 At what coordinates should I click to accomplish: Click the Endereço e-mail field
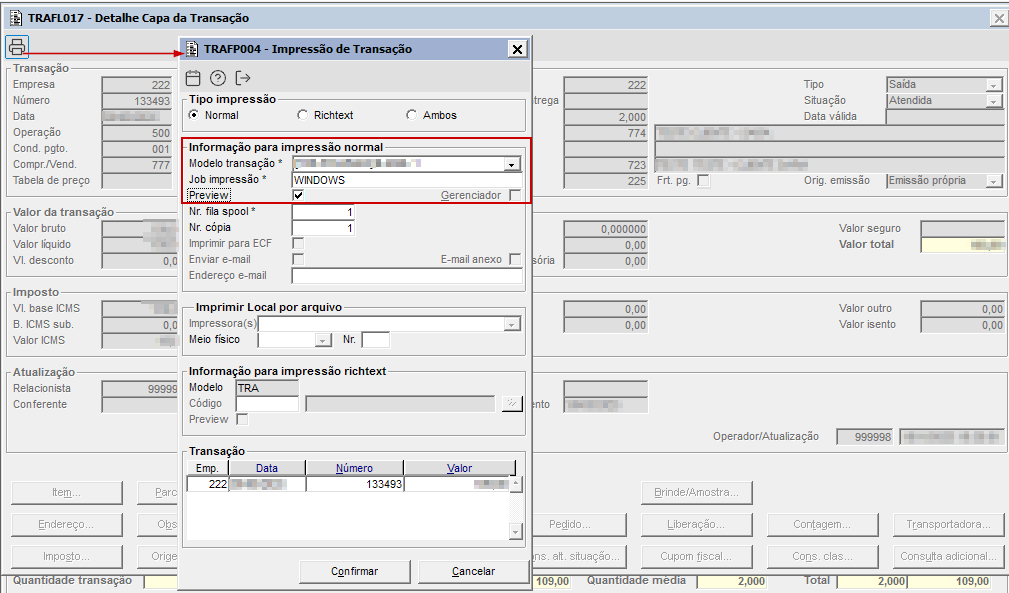point(407,276)
